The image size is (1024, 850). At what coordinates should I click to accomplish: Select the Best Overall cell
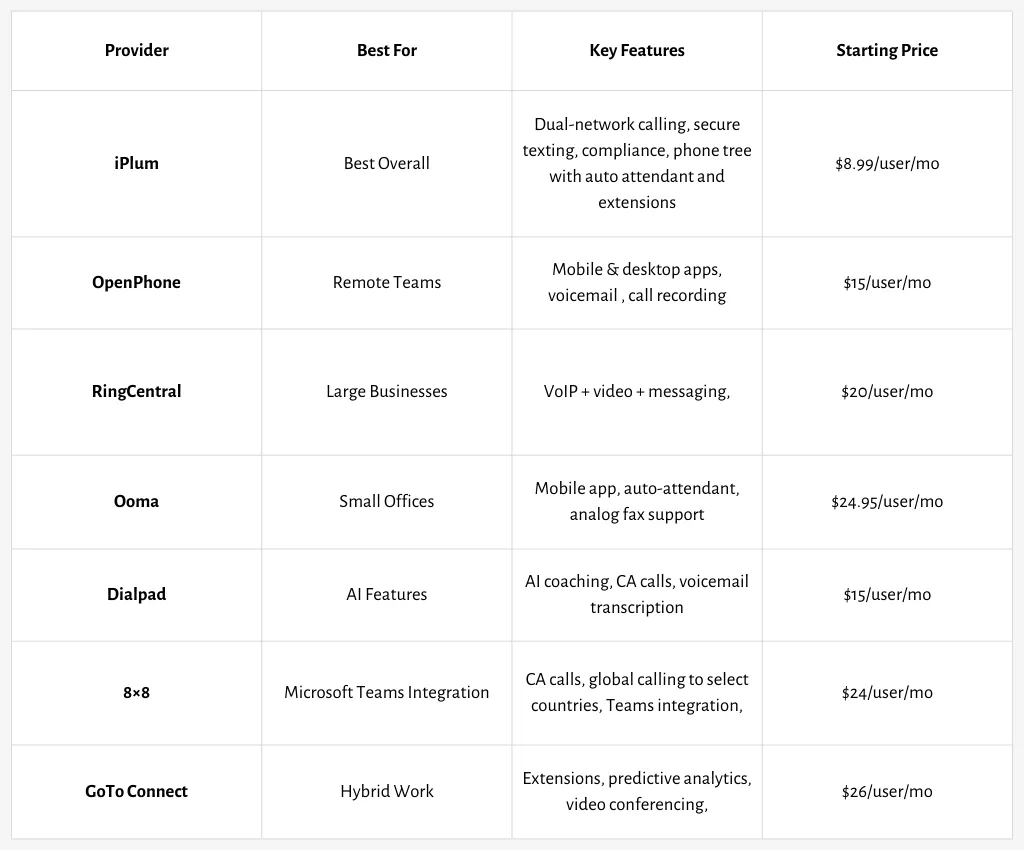[x=387, y=163]
